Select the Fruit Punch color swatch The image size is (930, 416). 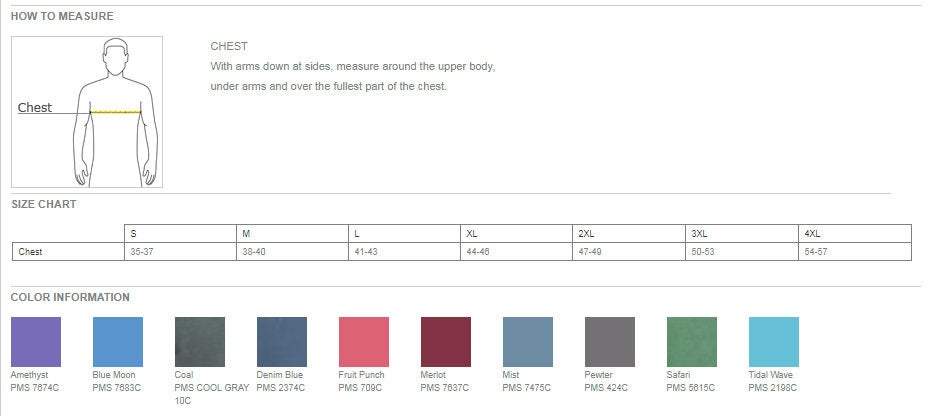click(364, 342)
